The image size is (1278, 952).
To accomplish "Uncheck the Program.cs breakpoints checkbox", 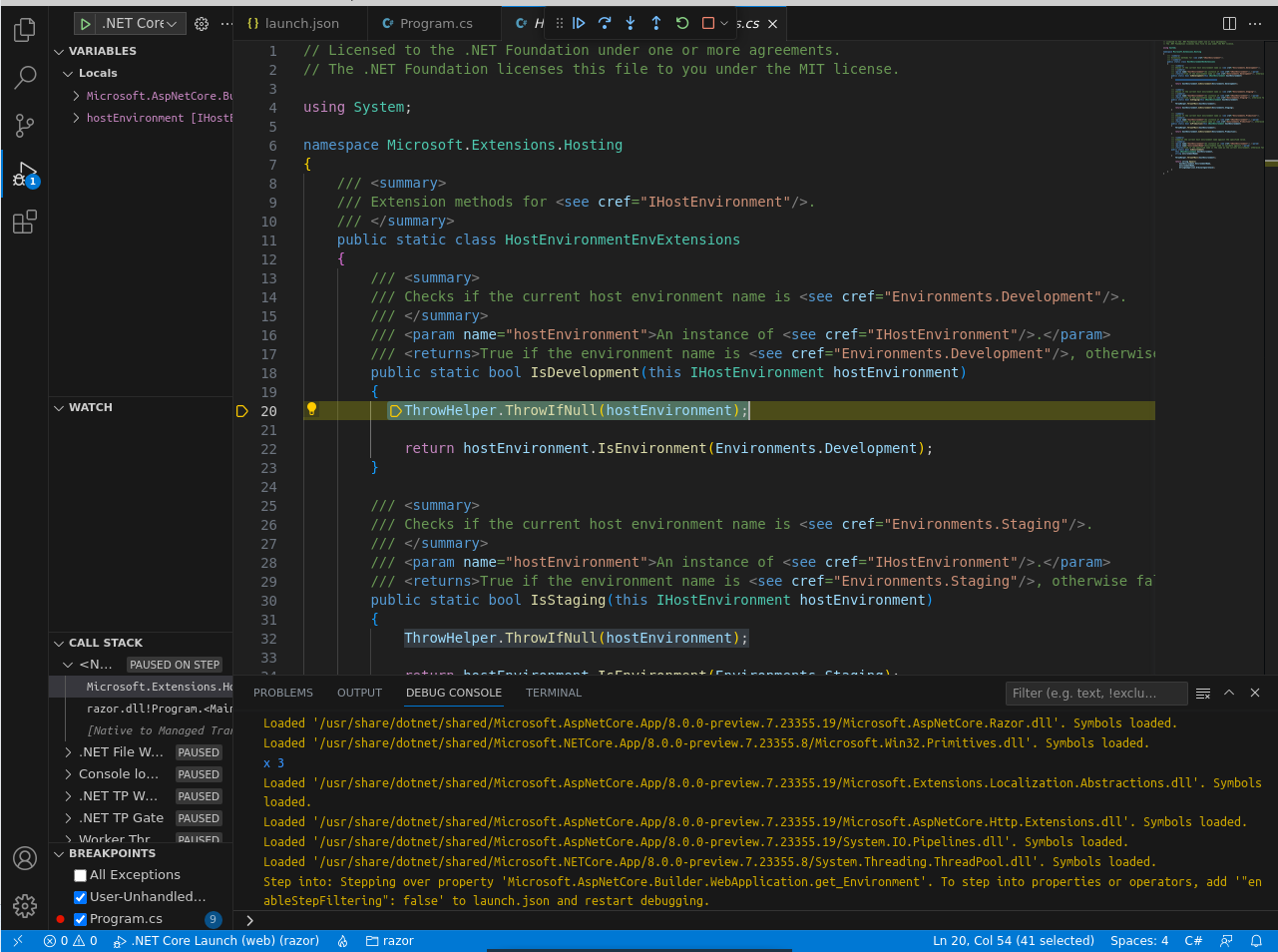I will [x=80, y=918].
